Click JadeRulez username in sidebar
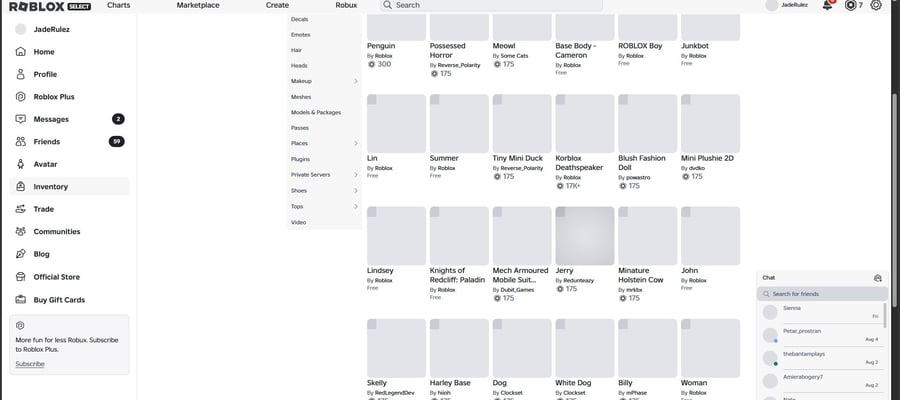The height and width of the screenshot is (400, 900). pos(52,29)
